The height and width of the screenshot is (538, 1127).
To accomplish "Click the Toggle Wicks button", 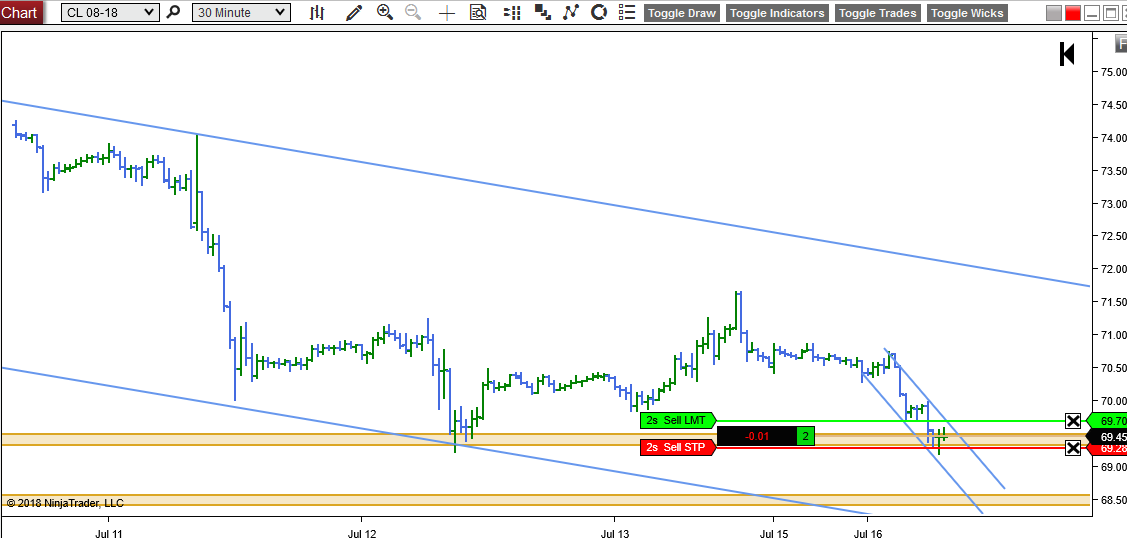I will [x=967, y=13].
